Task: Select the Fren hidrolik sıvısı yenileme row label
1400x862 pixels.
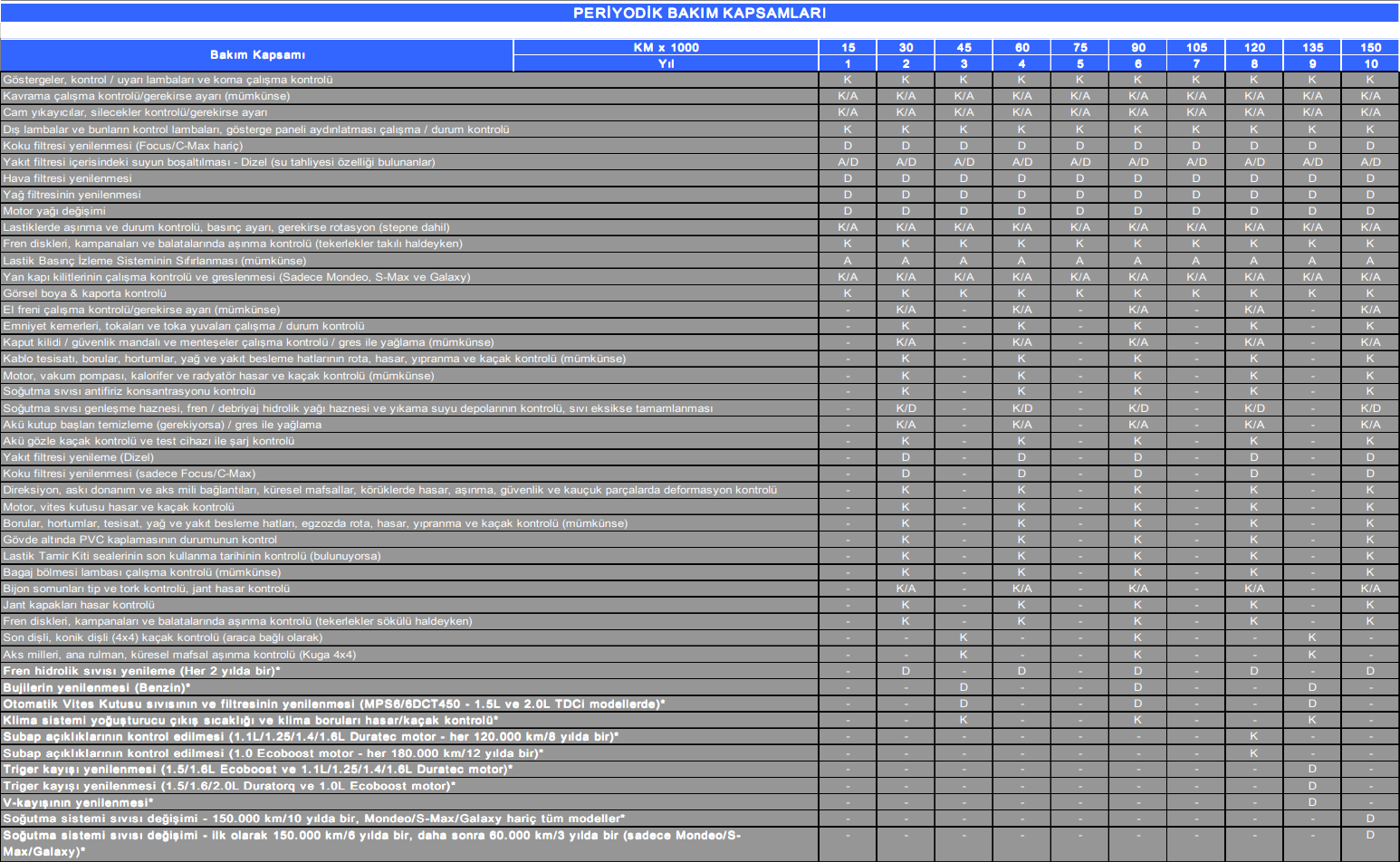Action: tap(141, 671)
